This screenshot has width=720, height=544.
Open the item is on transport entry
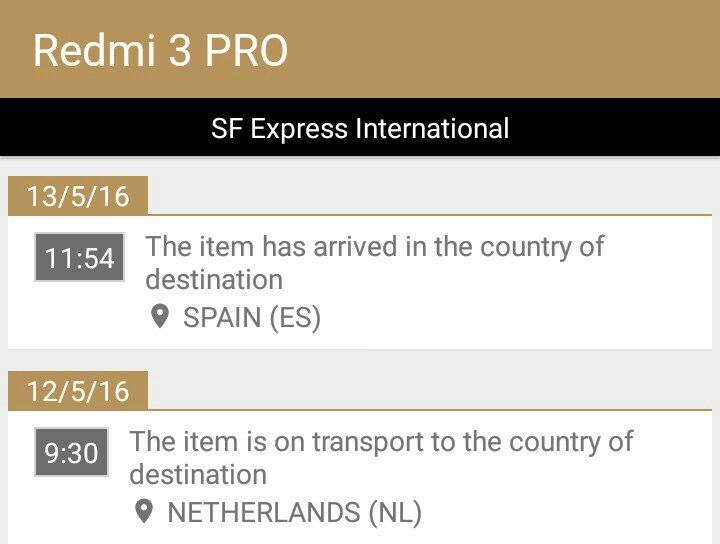coord(381,458)
